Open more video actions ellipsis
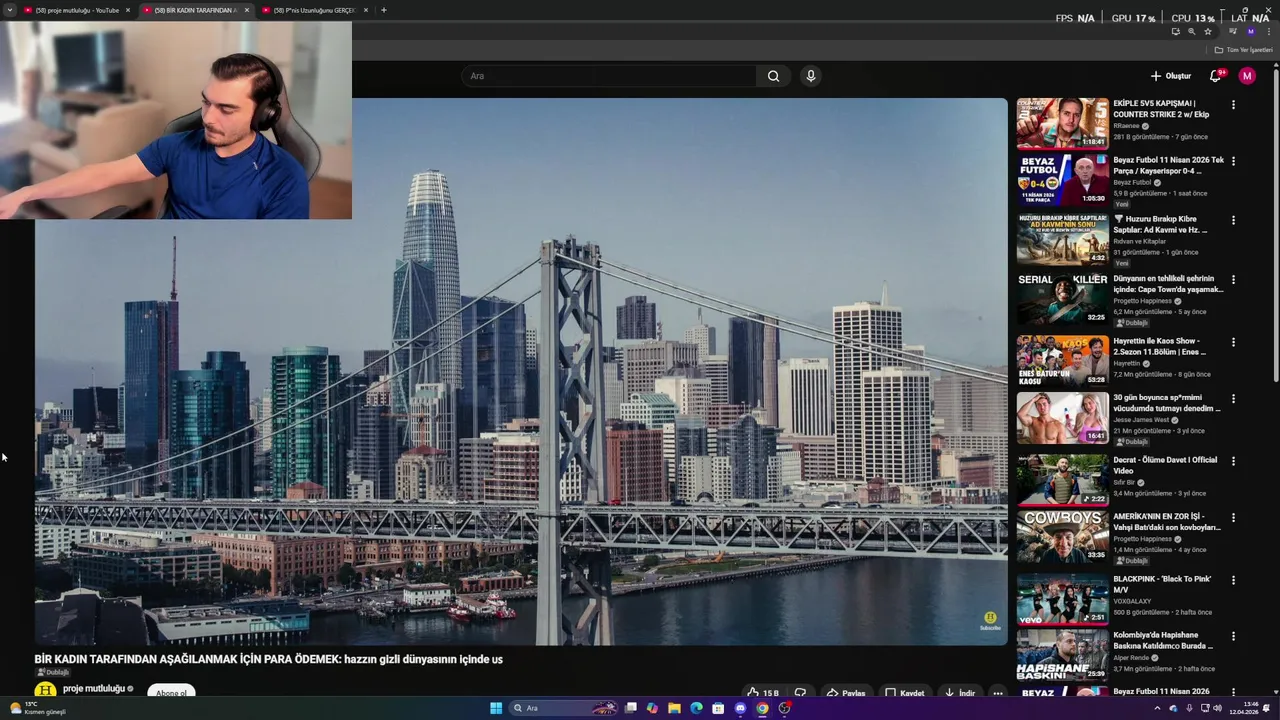 pos(997,692)
